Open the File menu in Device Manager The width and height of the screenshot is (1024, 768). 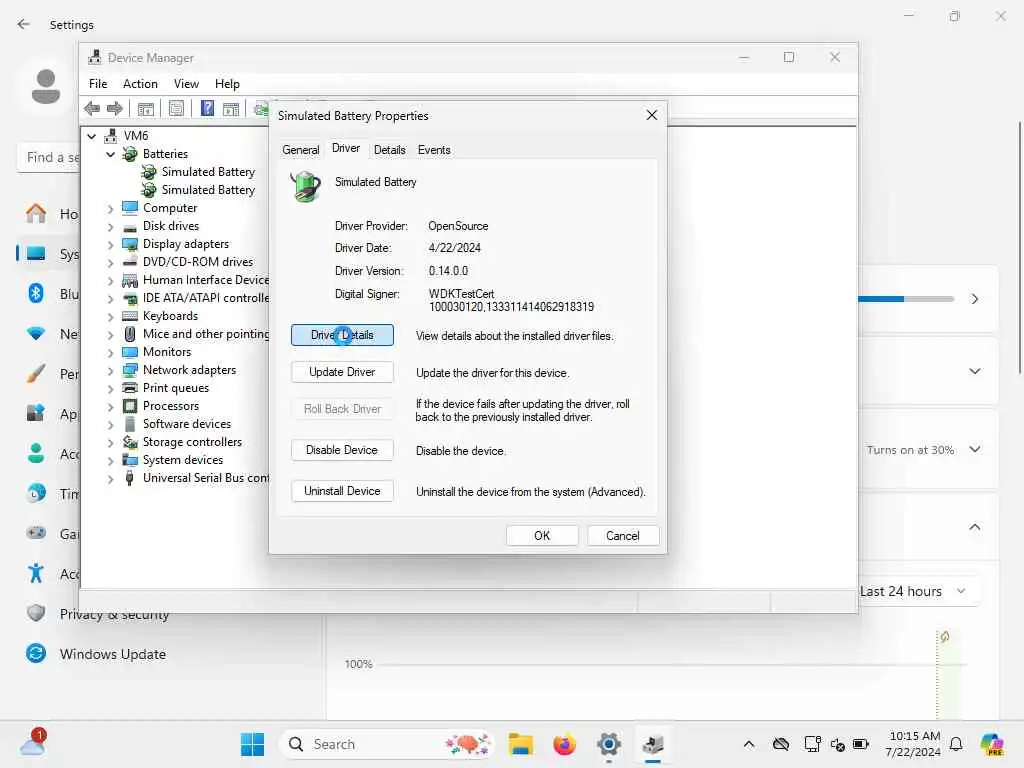coord(98,84)
